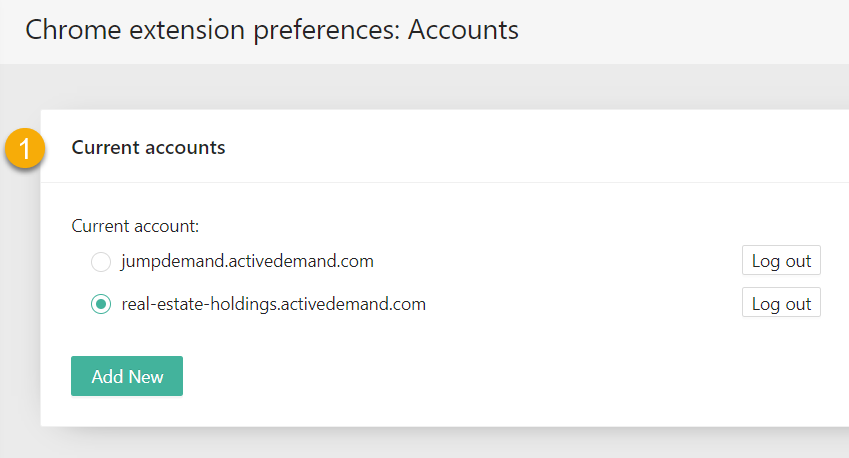Select the jumpdemand.activedemand.com radio button
849x458 pixels.
point(101,261)
